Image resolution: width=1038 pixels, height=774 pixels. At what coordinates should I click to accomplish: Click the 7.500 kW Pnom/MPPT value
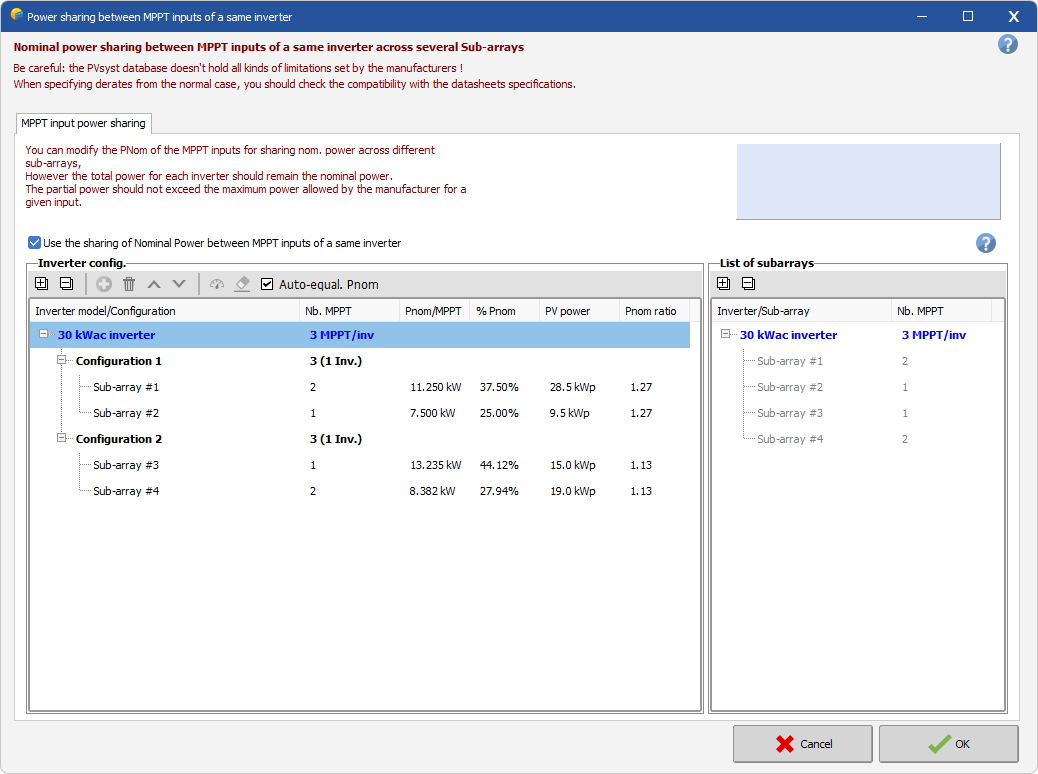coord(432,412)
